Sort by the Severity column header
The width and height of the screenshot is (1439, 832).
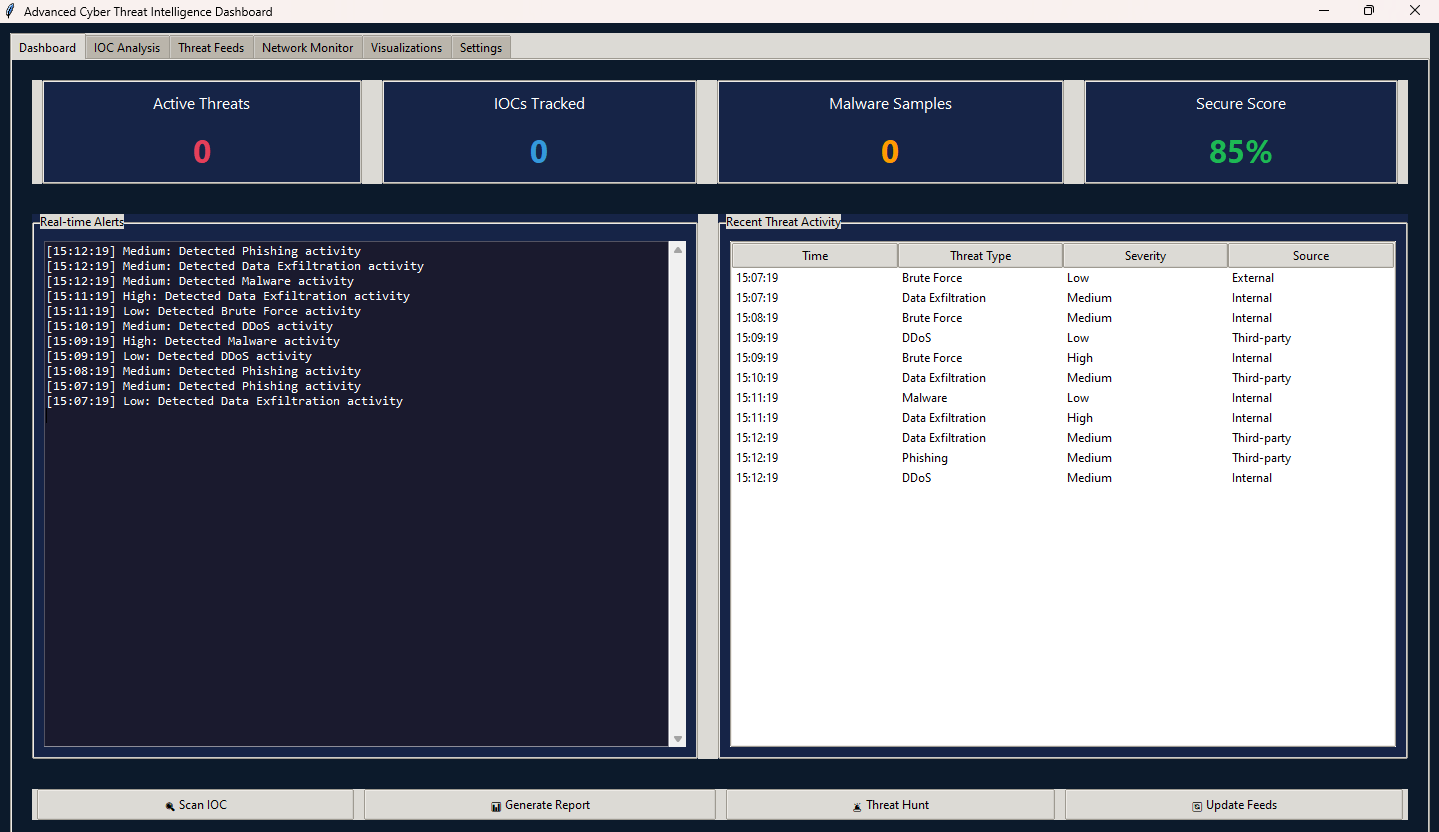point(1145,256)
